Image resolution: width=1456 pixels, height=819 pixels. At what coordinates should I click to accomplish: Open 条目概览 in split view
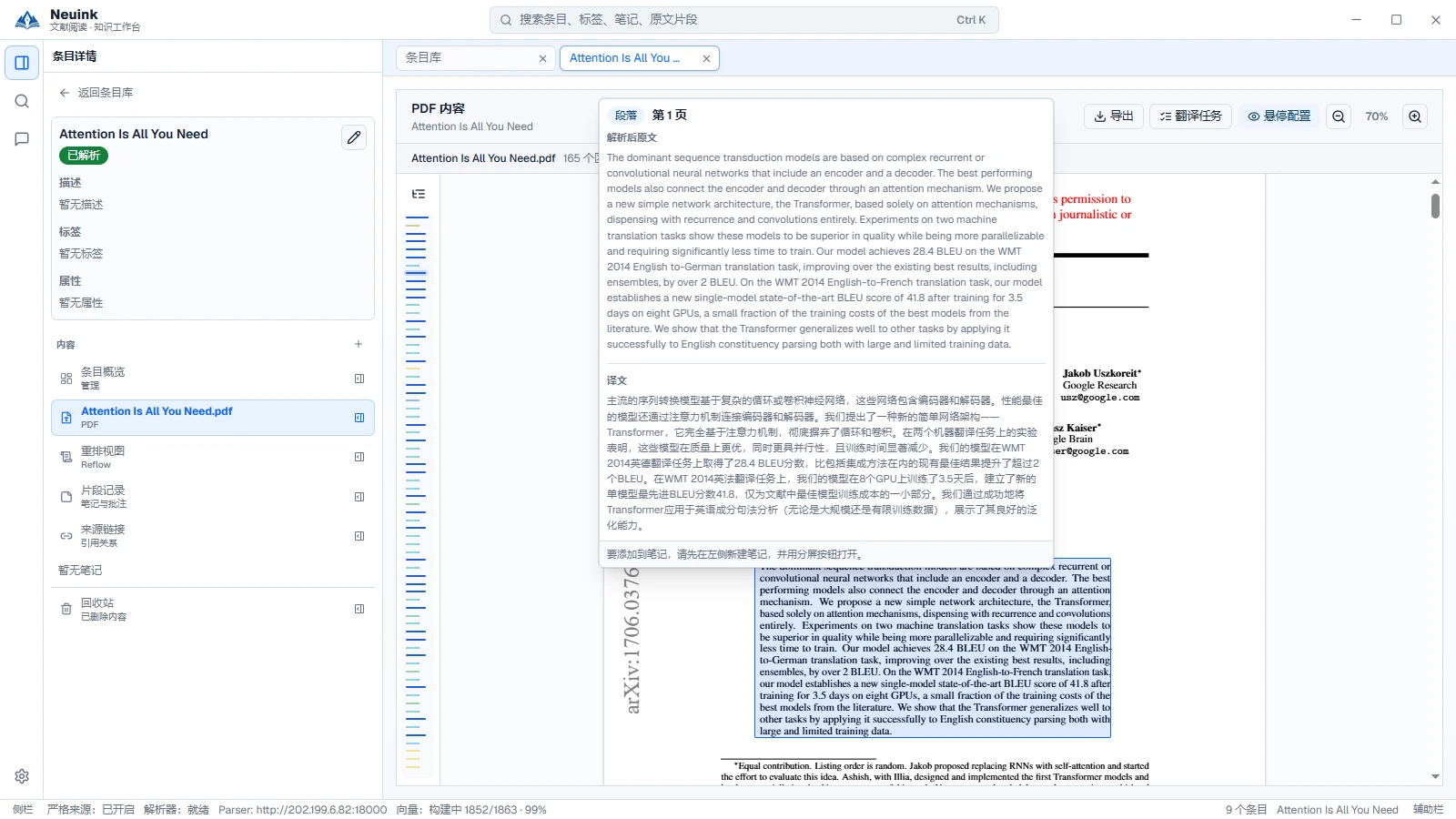(x=359, y=379)
